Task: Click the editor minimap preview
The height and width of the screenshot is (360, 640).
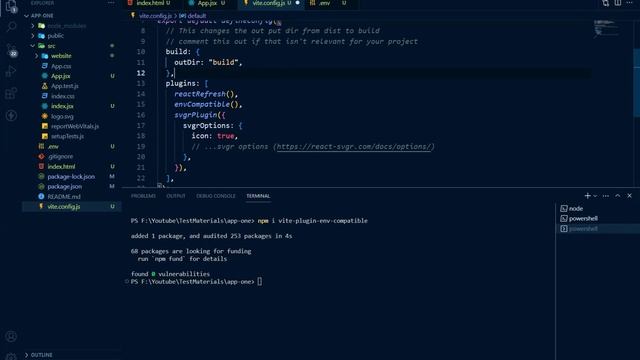Action: tap(608, 28)
